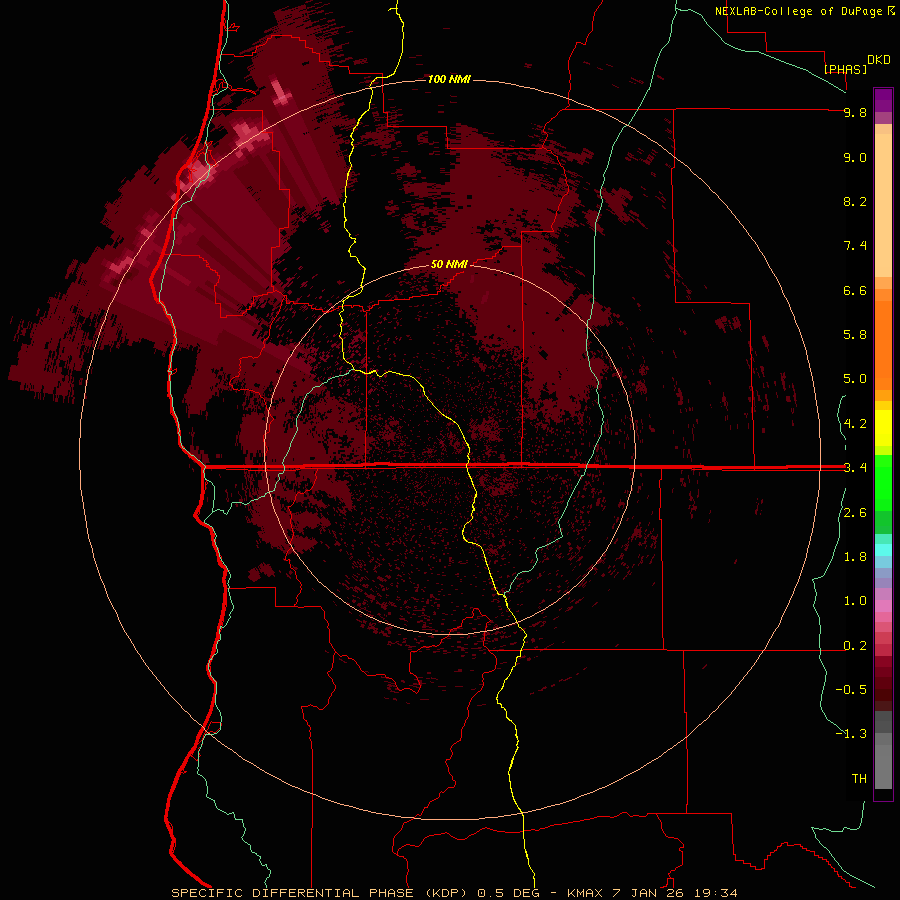Select the 9.0 value on the color scale
This screenshot has height=900, width=900.
pyautogui.click(x=855, y=157)
